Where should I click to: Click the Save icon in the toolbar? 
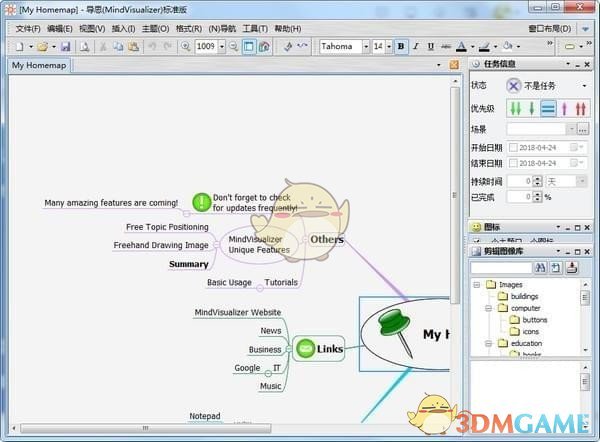click(x=65, y=46)
